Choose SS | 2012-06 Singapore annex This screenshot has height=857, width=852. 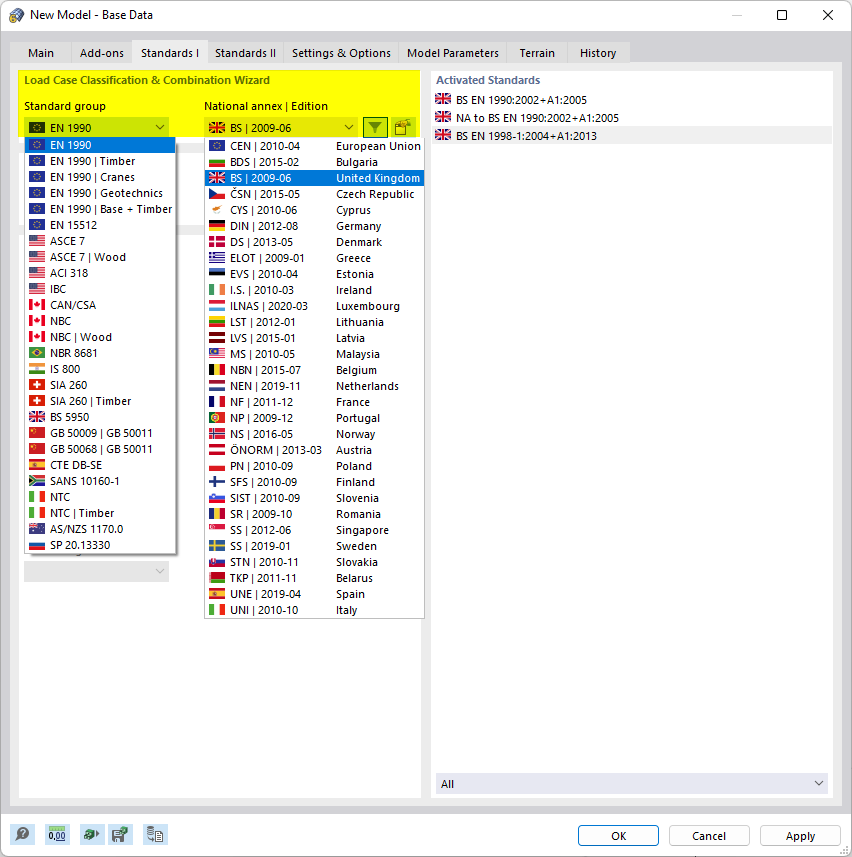pos(314,530)
